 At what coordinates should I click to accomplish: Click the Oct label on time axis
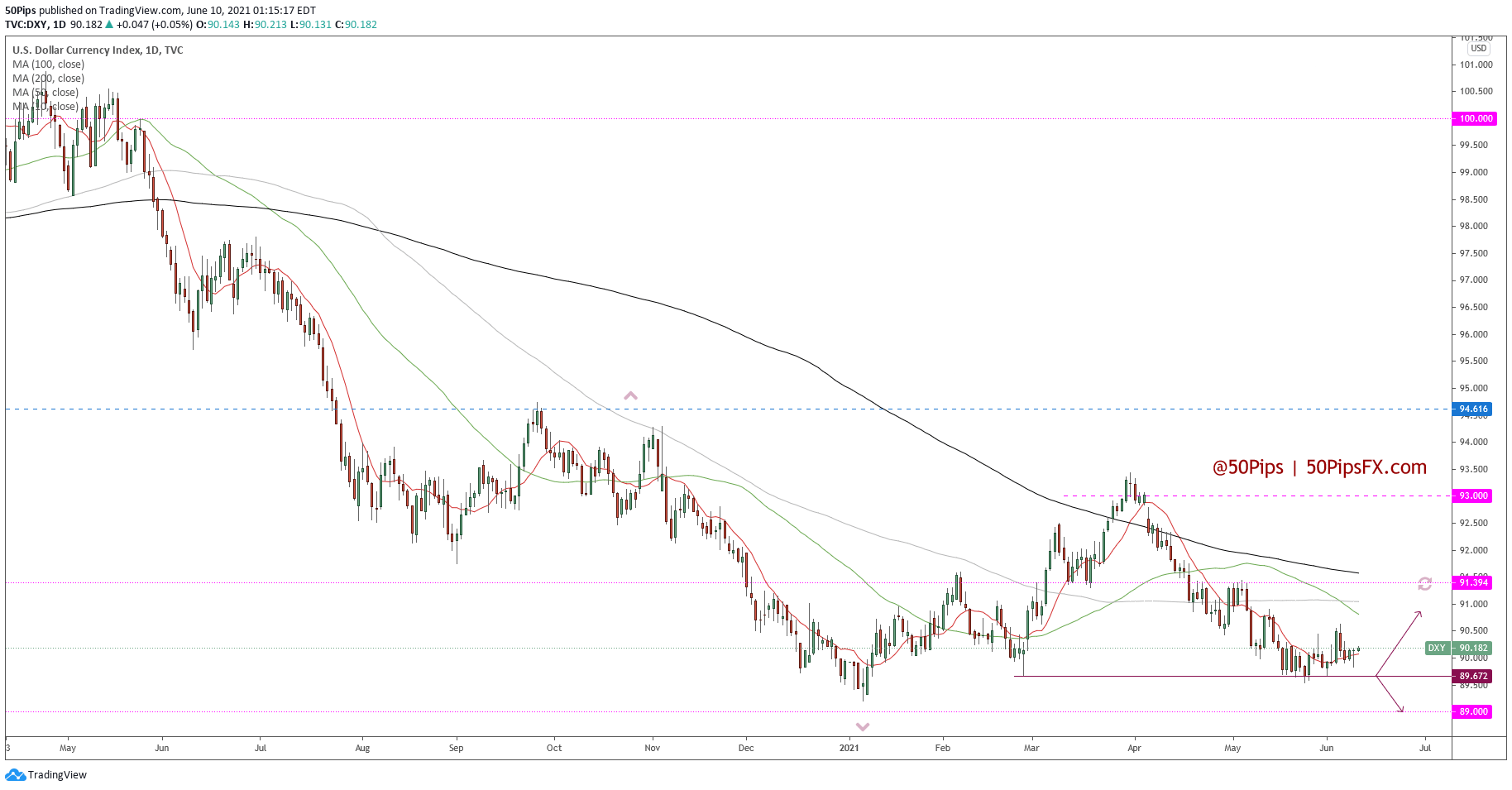(x=554, y=749)
